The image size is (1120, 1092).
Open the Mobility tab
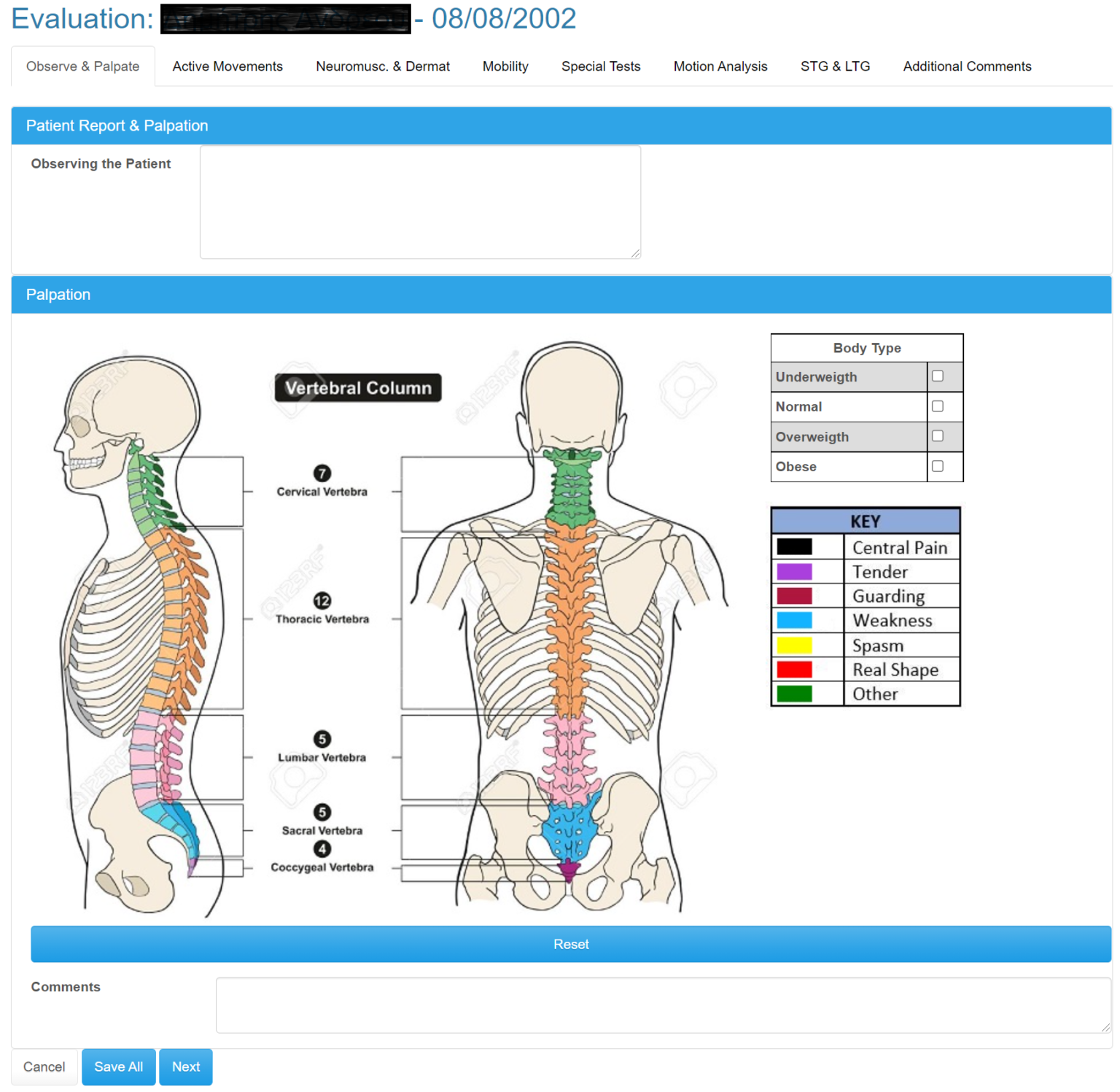click(505, 66)
